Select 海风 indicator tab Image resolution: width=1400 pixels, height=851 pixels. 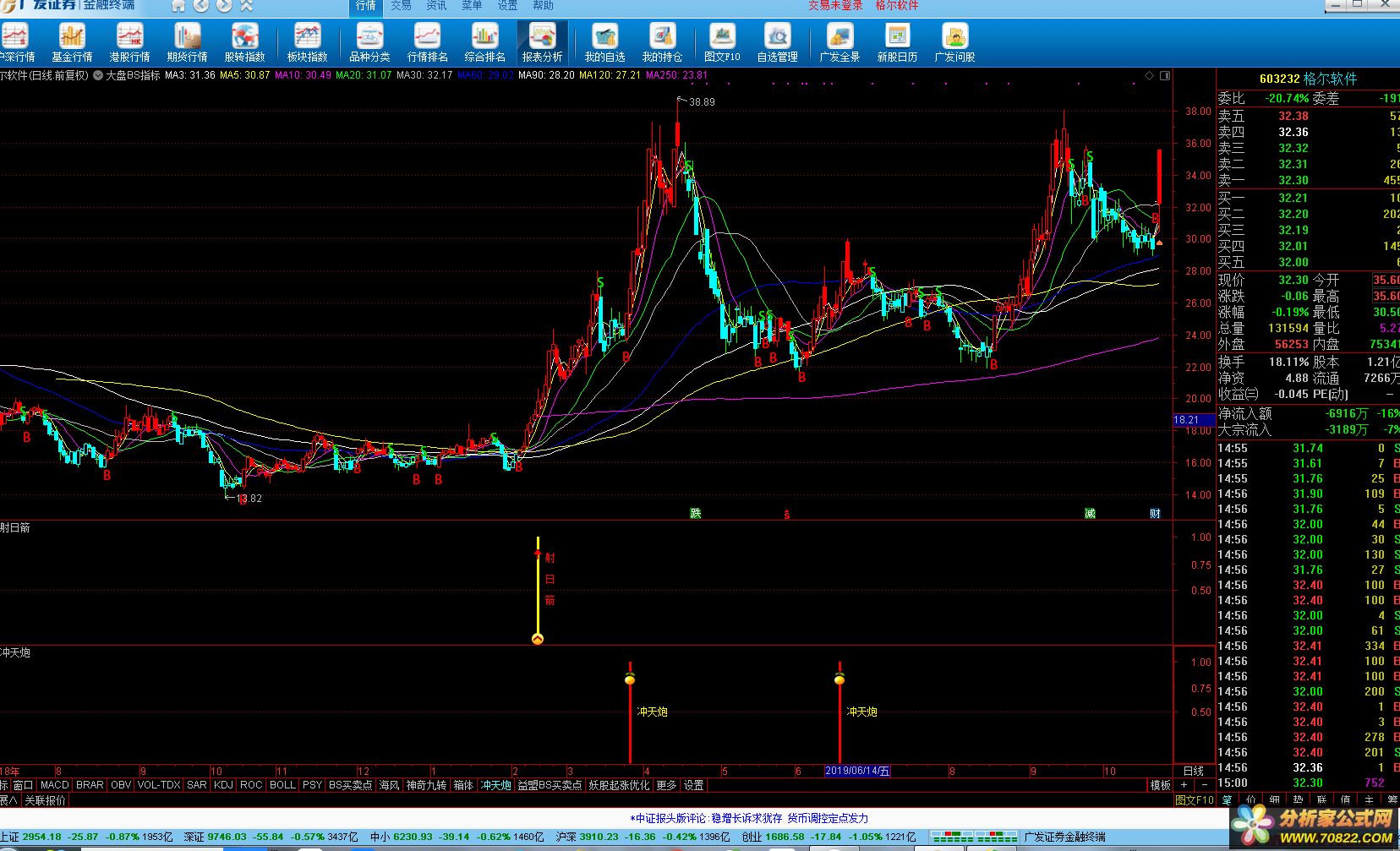tap(390, 785)
